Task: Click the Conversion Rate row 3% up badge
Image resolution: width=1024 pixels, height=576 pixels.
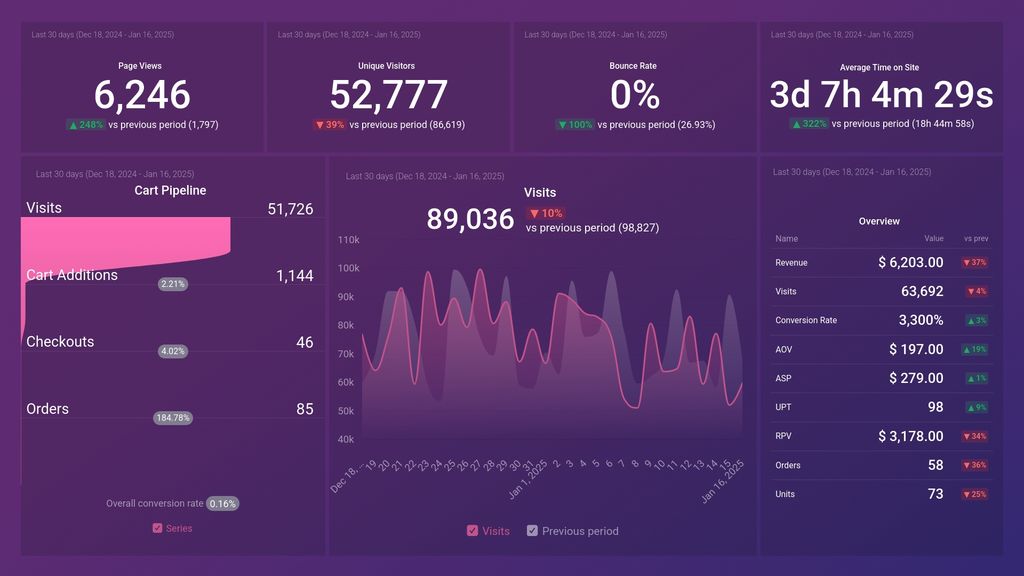Action: [x=977, y=321]
